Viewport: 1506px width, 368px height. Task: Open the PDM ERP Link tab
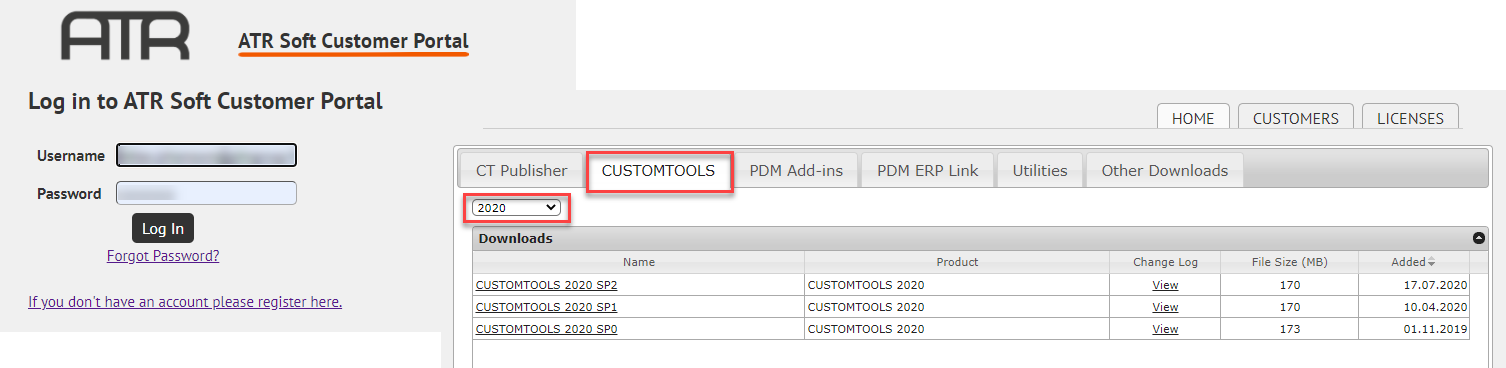(928, 170)
